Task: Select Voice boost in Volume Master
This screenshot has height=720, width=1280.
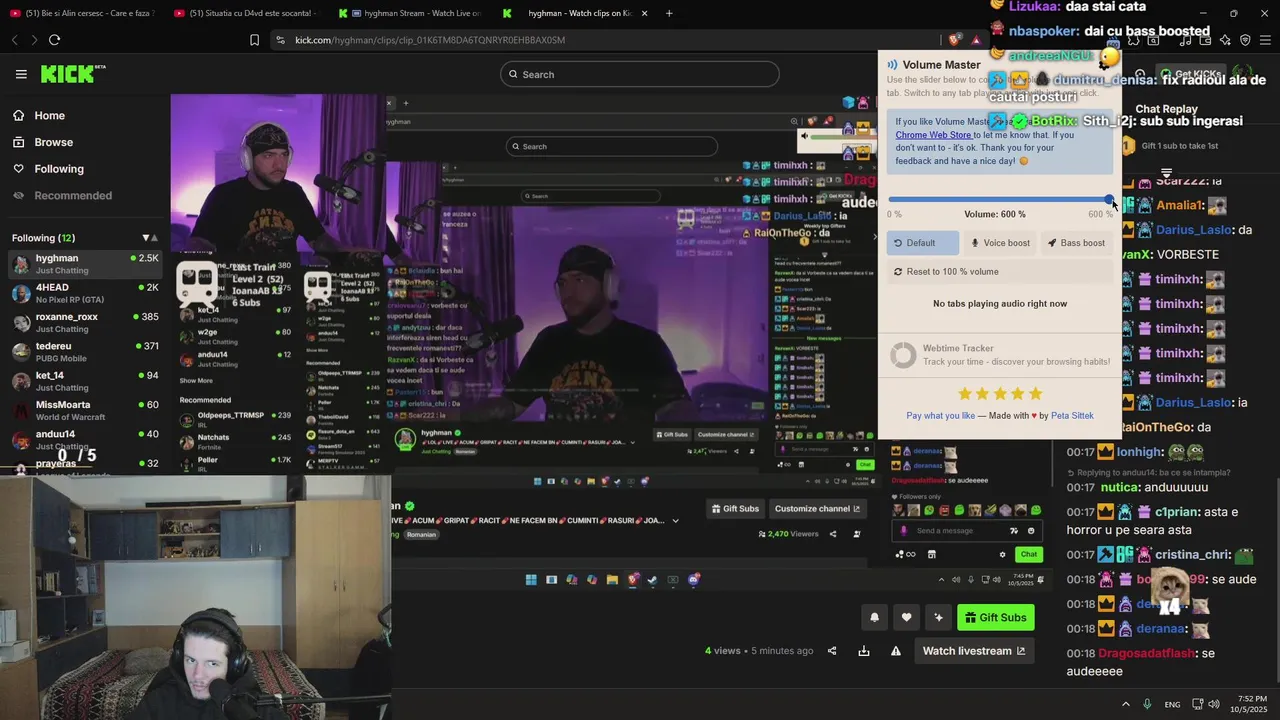Action: pos(999,243)
